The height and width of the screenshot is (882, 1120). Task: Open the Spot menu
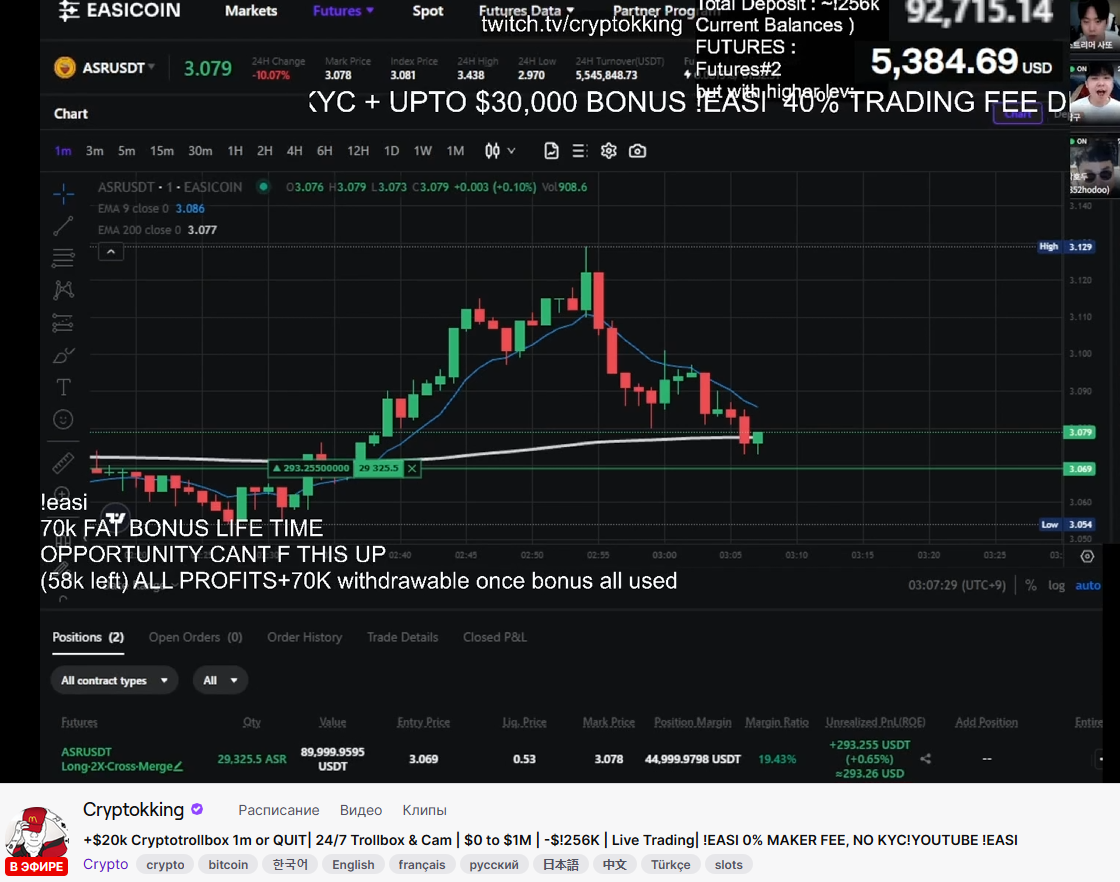[428, 11]
